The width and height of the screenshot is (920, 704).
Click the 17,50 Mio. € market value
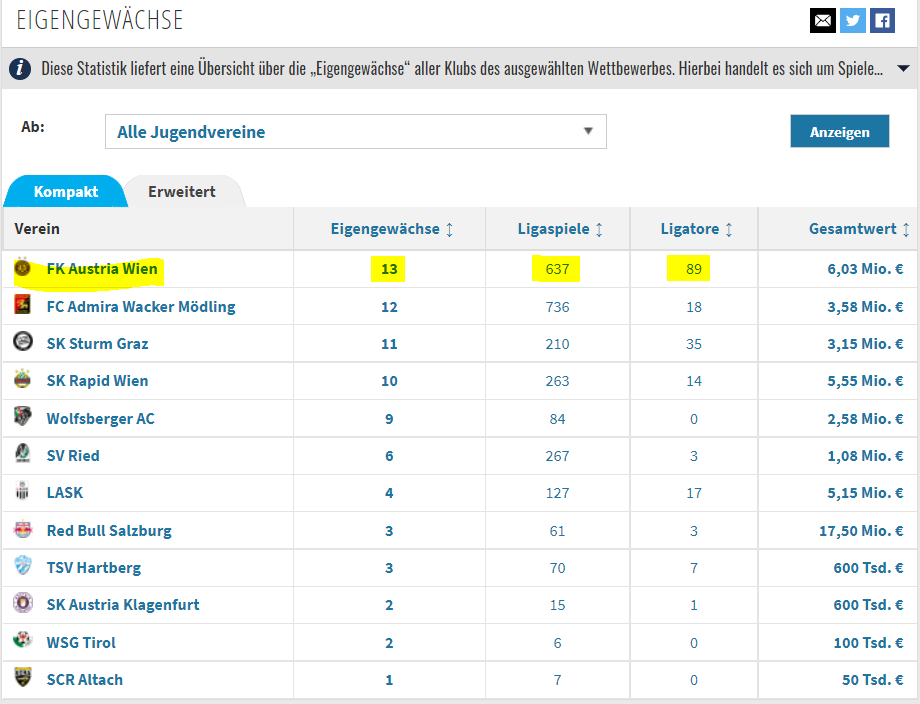(x=861, y=531)
